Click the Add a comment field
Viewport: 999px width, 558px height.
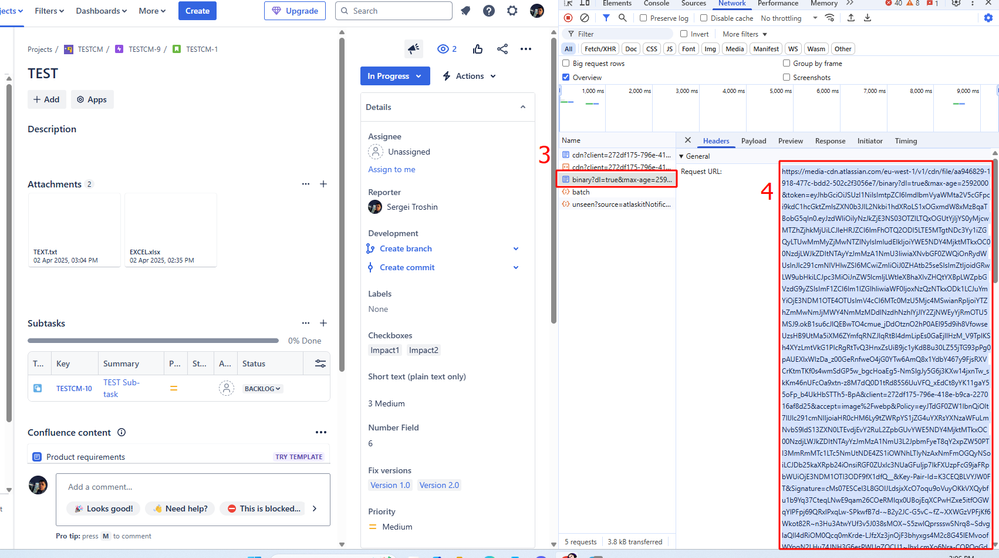(x=193, y=487)
